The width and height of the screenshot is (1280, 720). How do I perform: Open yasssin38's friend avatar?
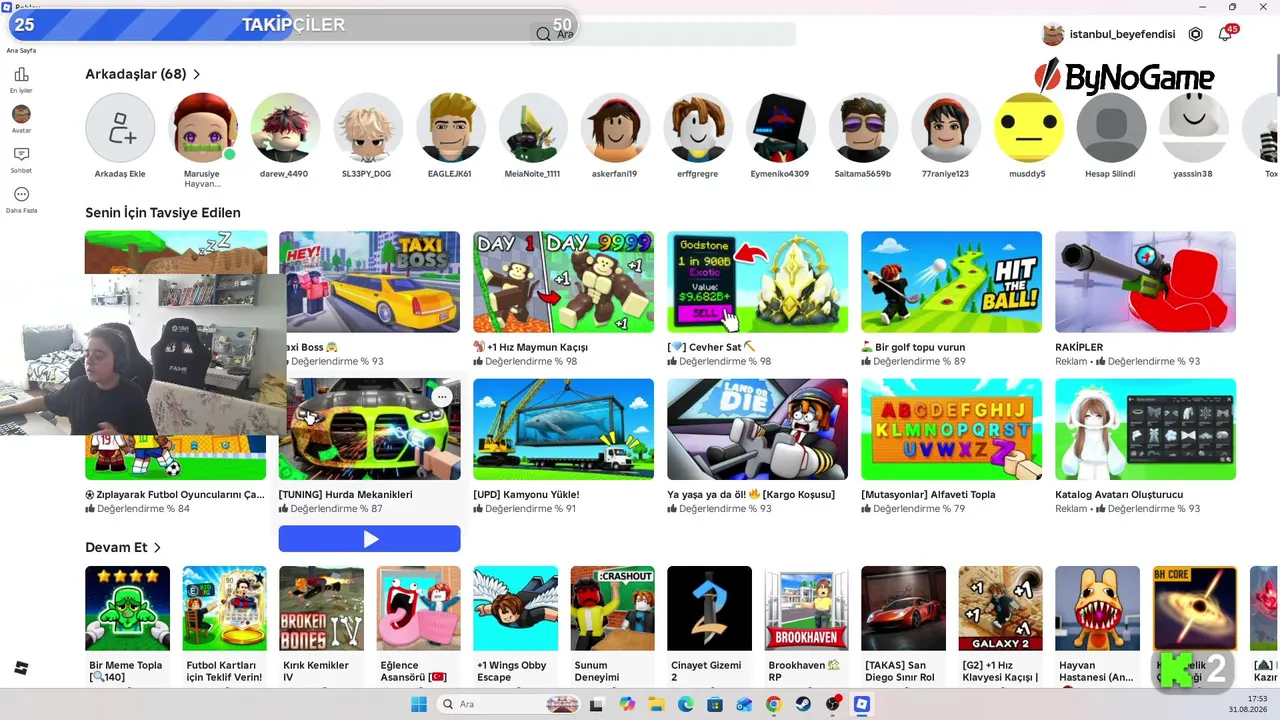point(1194,128)
